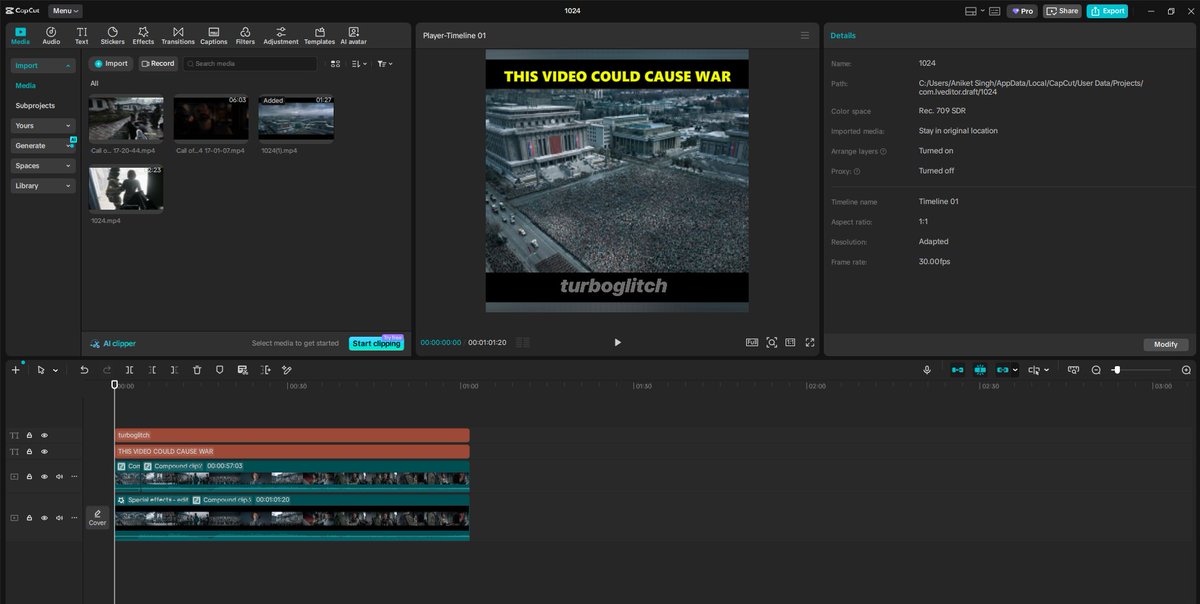This screenshot has width=1200, height=604.
Task: Click the Delete trash icon in timeline toolbar
Action: 197,370
